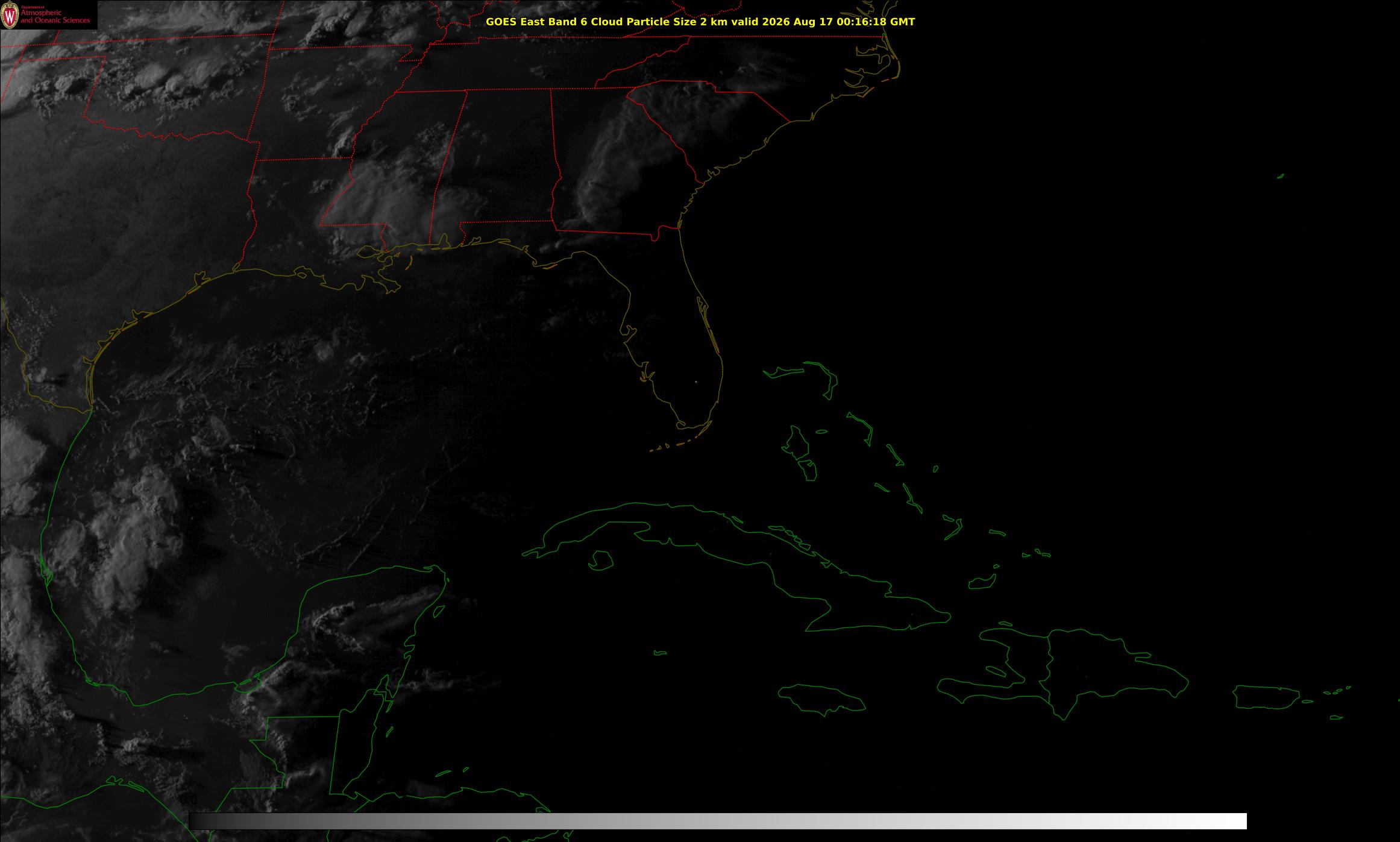Viewport: 1400px width, 842px height.
Task: Click the small bright dot in south Florida
Action: (x=696, y=382)
